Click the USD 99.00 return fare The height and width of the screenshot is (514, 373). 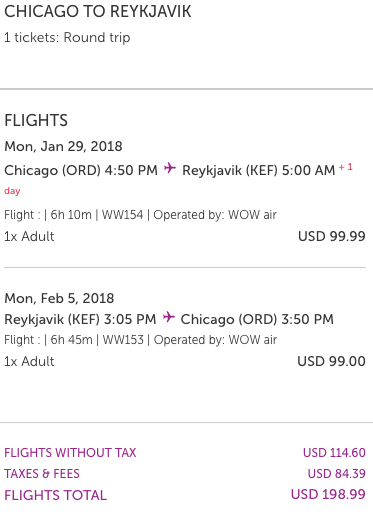click(331, 361)
